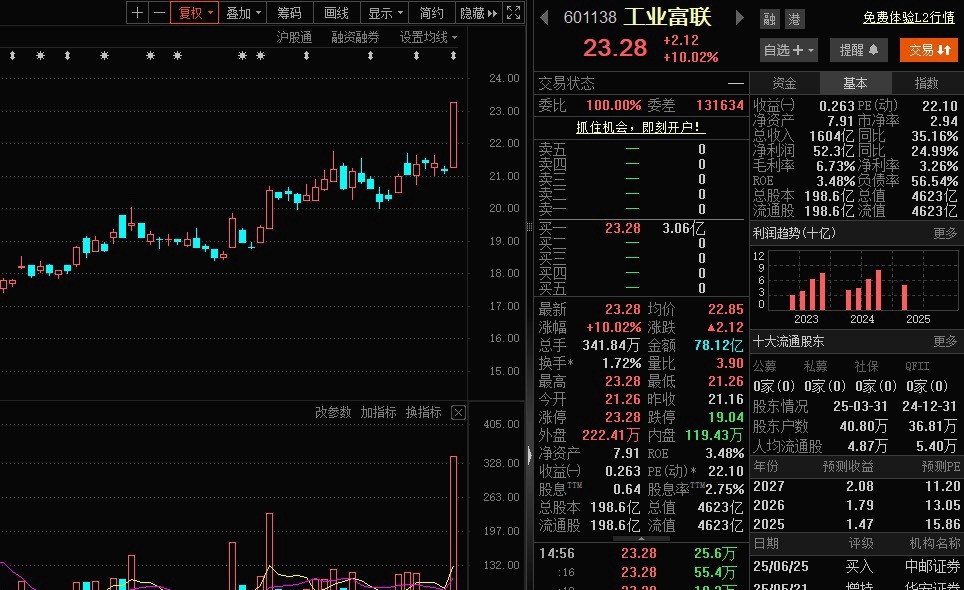Click 隐藏 to hide side panel
This screenshot has width=964, height=590.
[478, 13]
